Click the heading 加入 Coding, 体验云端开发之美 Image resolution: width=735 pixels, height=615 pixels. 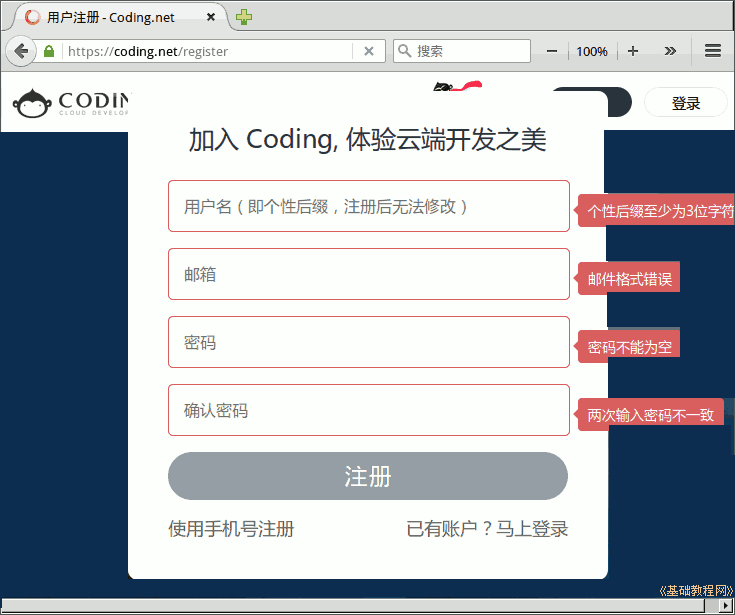pyautogui.click(x=368, y=139)
